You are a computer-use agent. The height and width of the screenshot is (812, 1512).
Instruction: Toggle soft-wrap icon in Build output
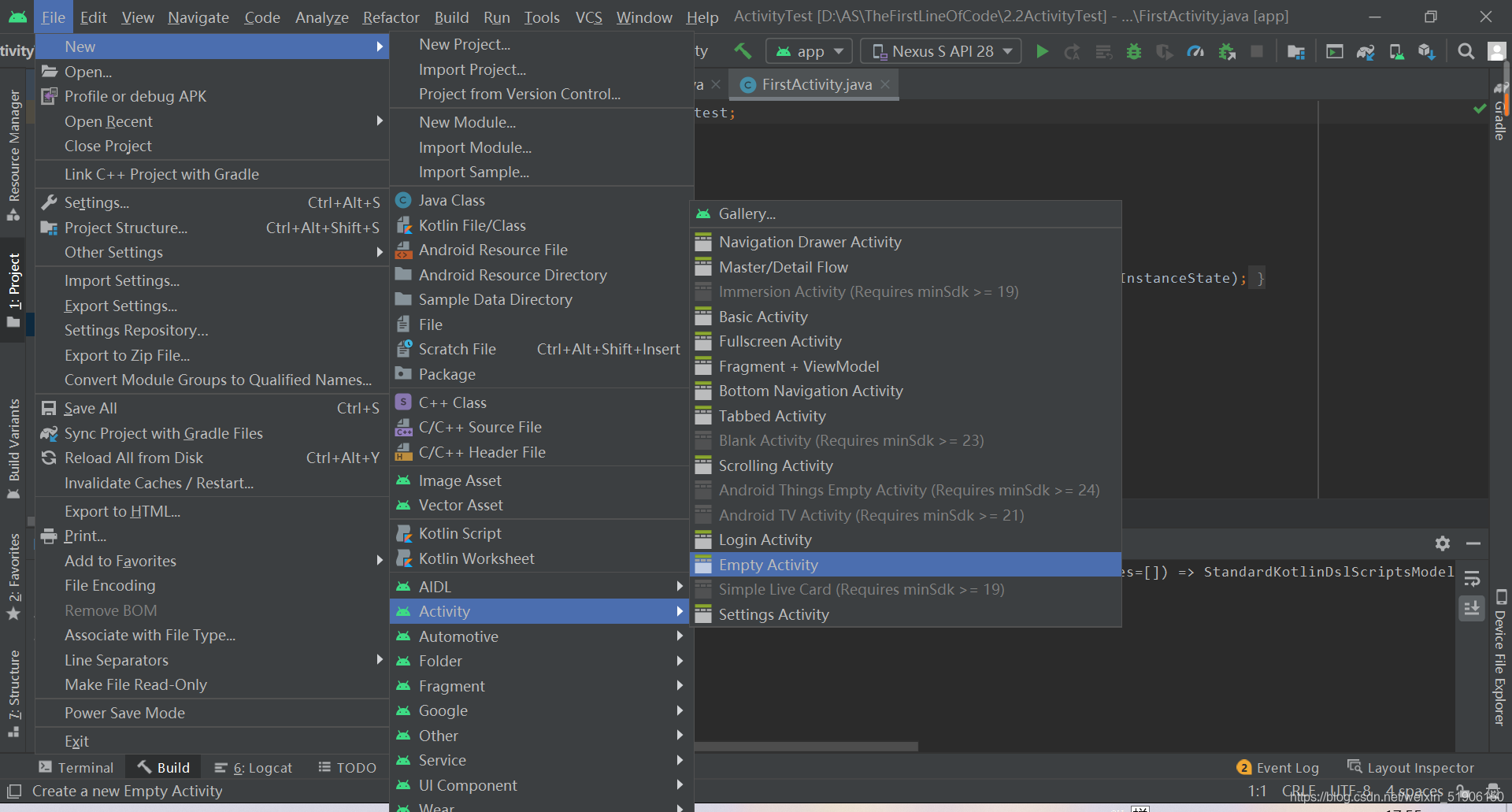[1472, 579]
